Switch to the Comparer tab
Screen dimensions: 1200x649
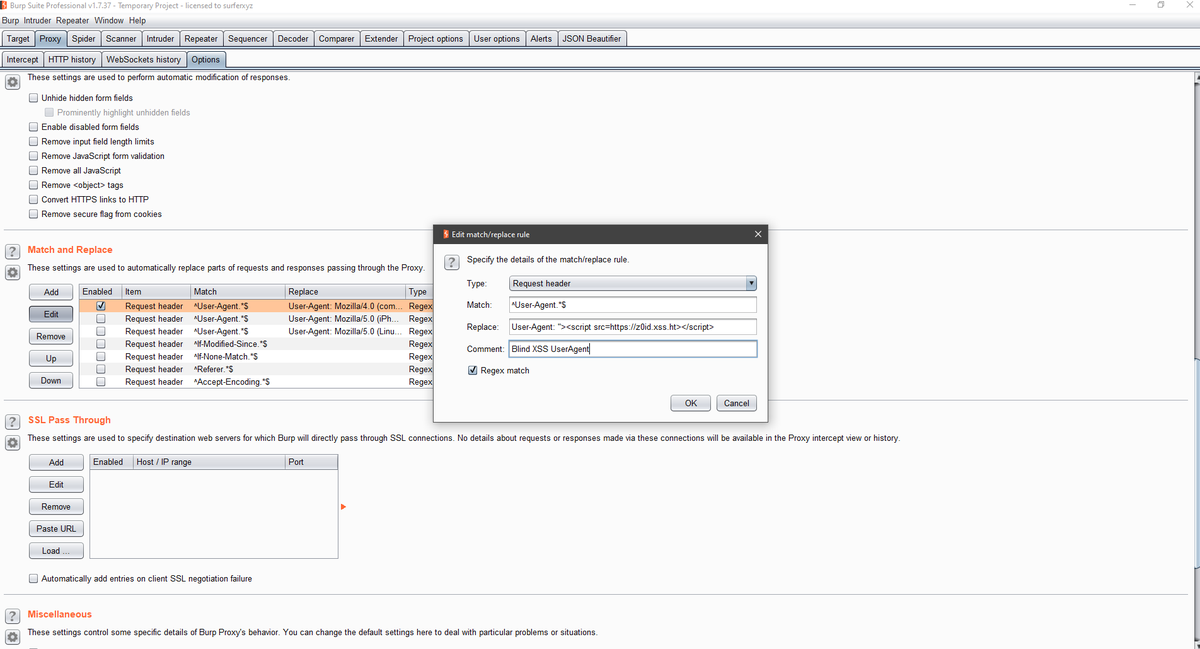coord(337,39)
